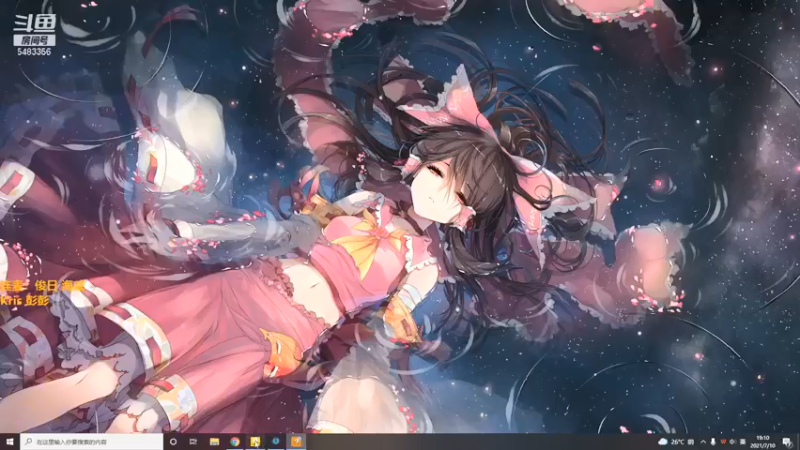Screen dimensions: 800x450
Task: Switch input method indicator in tray
Action: 742,442
